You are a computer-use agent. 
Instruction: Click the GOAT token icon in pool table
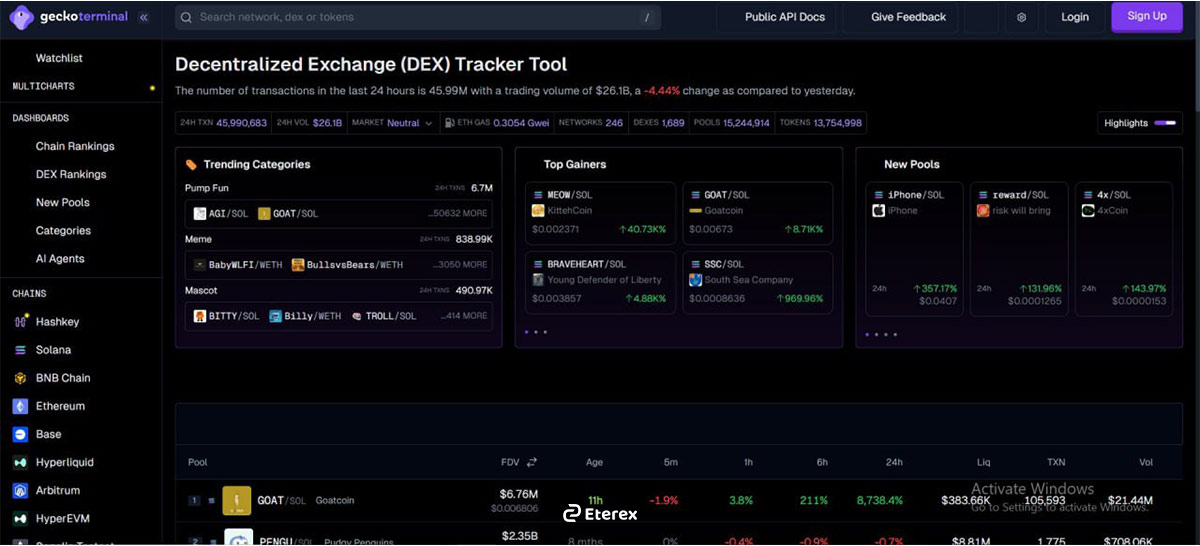point(237,500)
